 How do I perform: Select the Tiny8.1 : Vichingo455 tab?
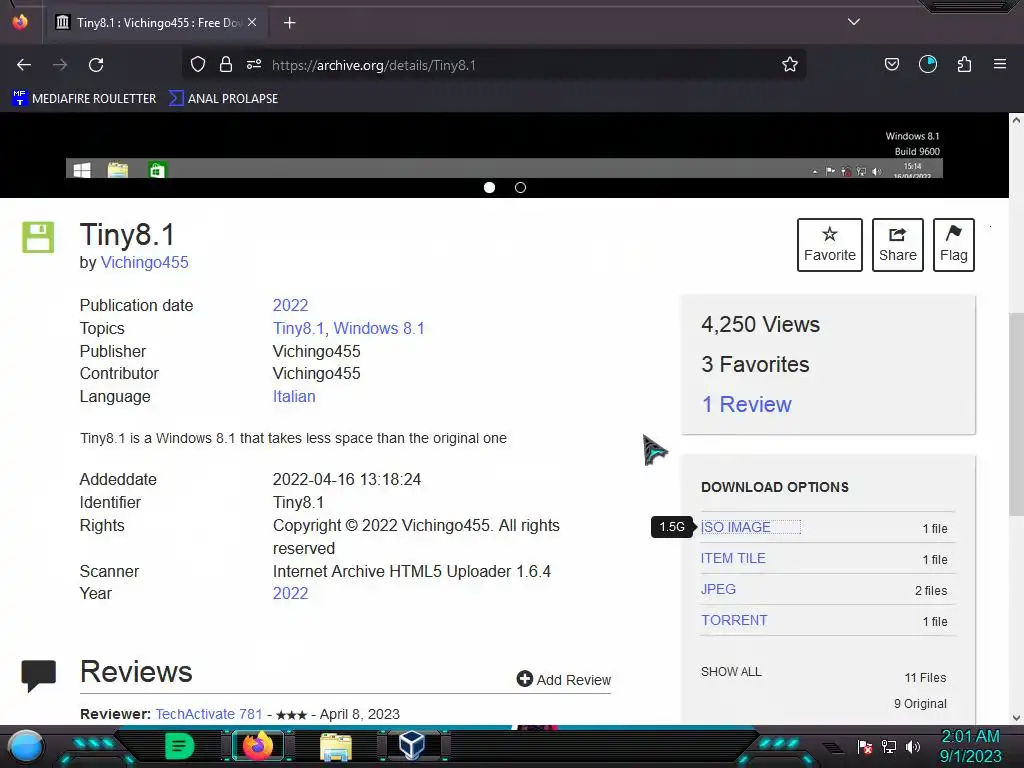pos(157,23)
